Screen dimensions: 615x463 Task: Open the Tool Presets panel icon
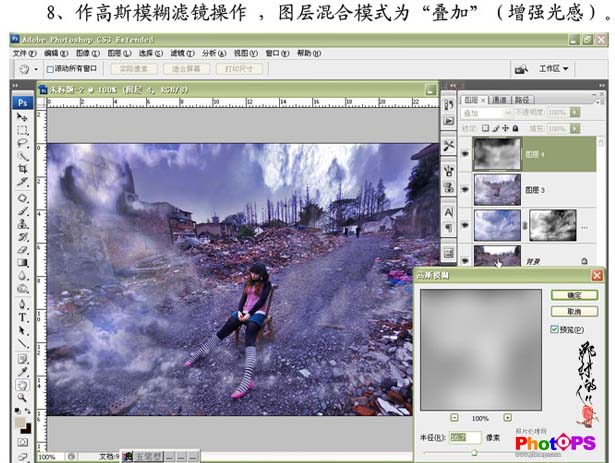coord(449,146)
